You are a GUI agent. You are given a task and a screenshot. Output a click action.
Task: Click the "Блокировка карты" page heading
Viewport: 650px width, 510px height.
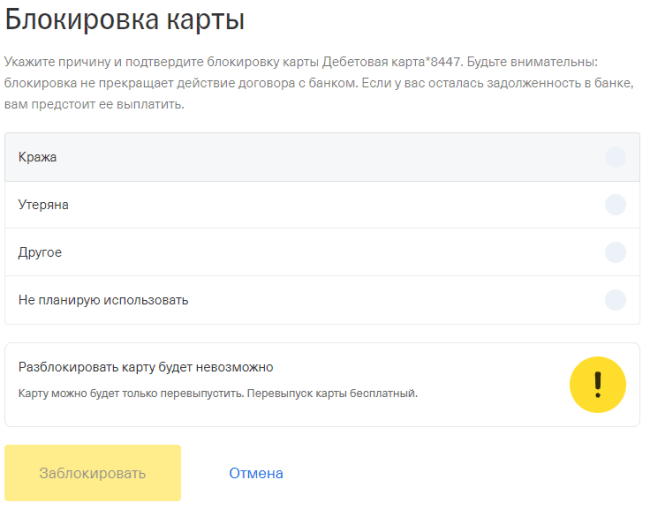tap(125, 20)
